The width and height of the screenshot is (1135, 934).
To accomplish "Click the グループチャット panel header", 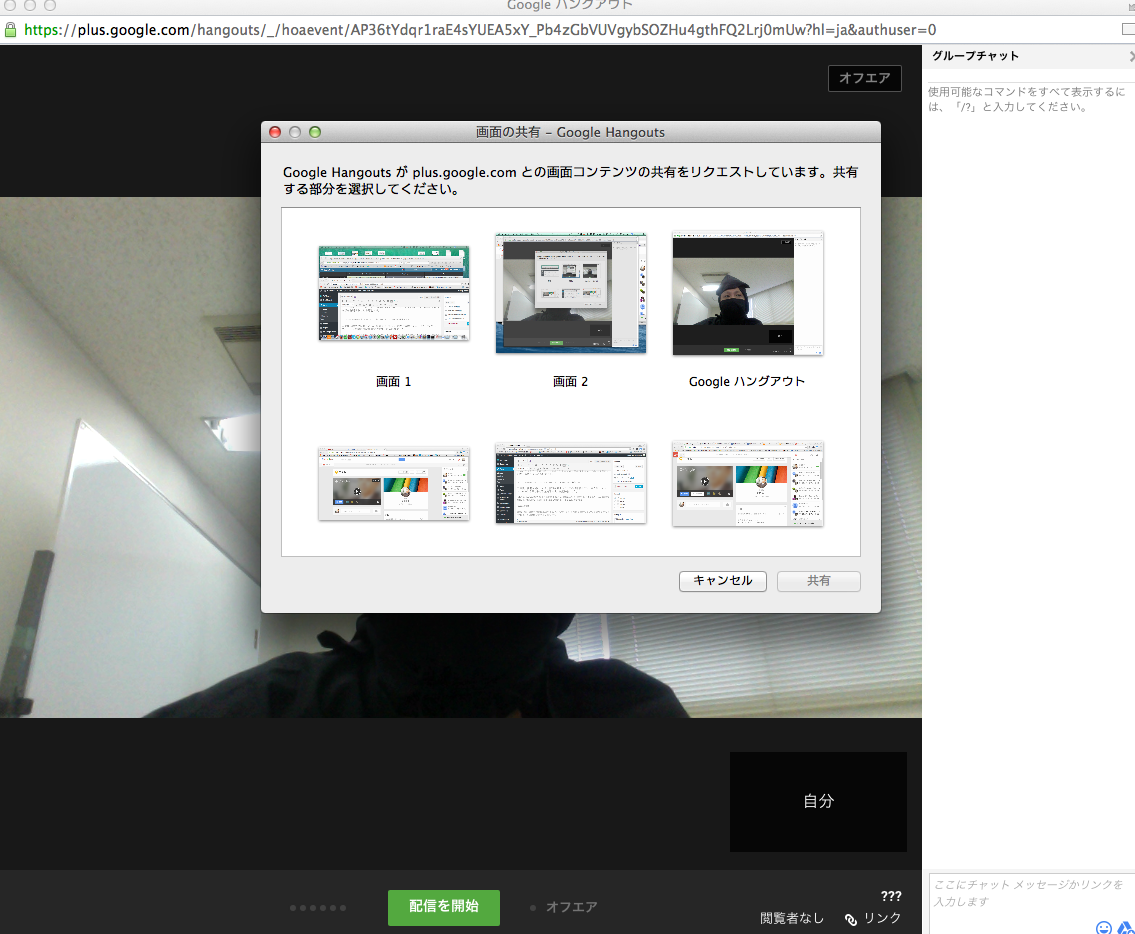I will tap(1028, 56).
